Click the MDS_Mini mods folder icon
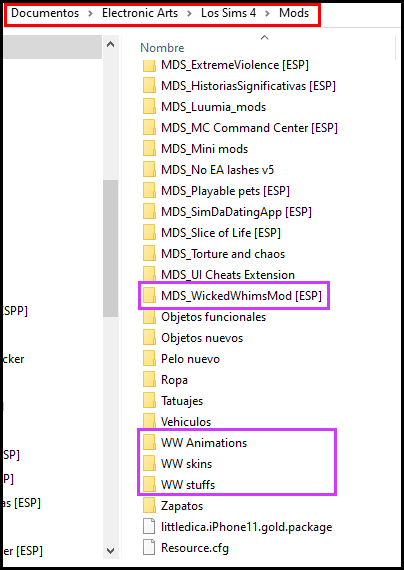Image resolution: width=404 pixels, height=570 pixels. click(x=149, y=149)
